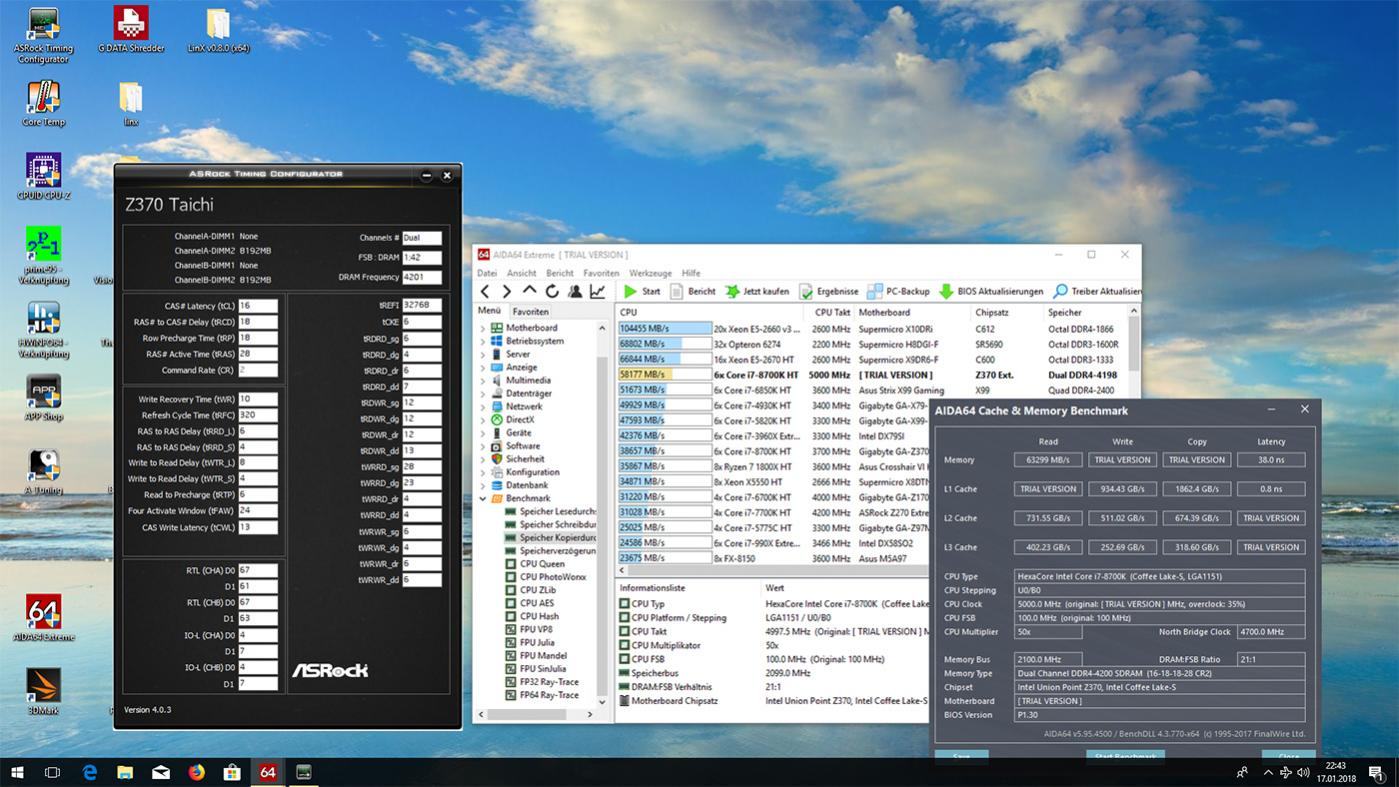Click the tREFI value field
Screen dimensions: 1399x787
point(421,305)
